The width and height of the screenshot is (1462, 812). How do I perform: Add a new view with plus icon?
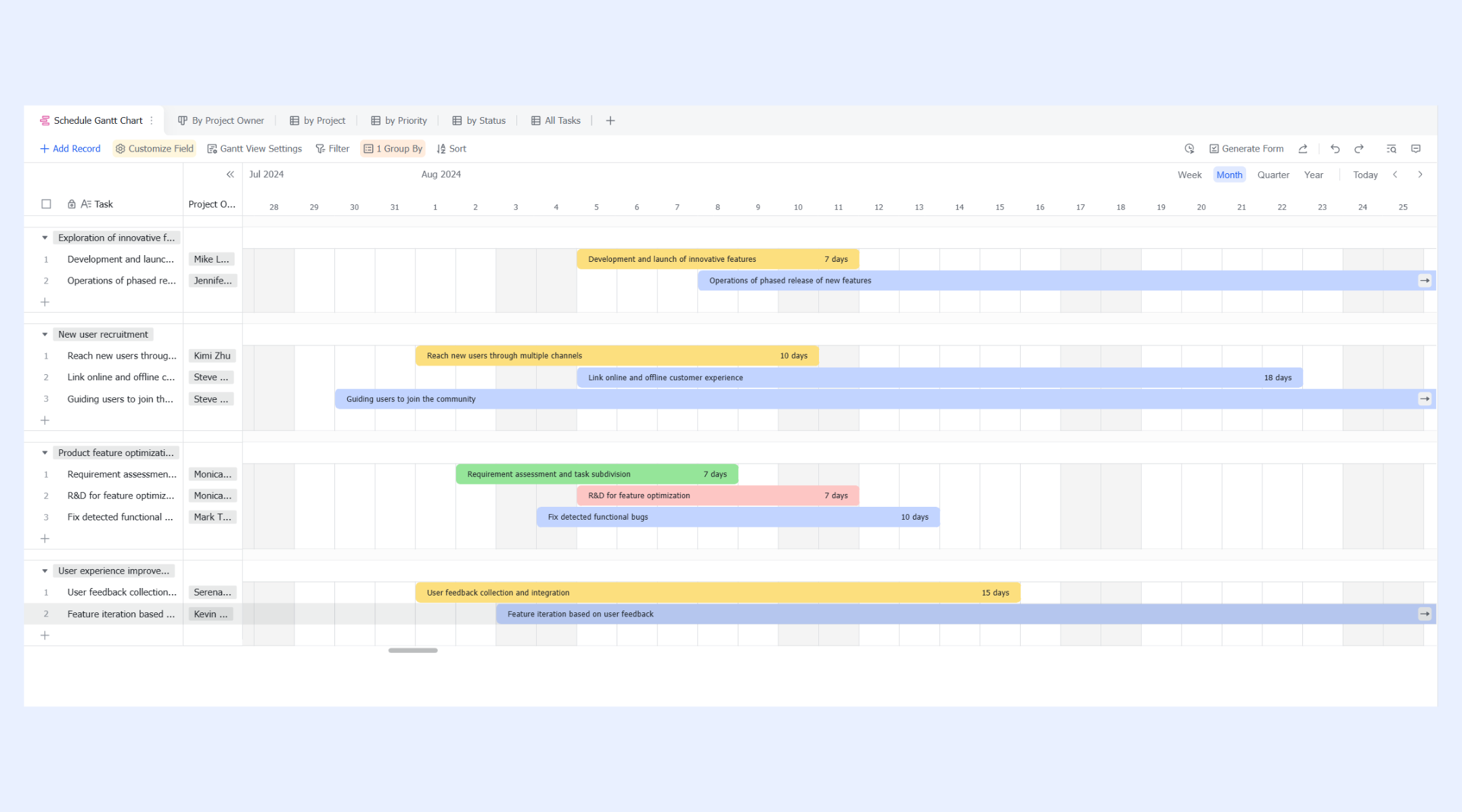[x=610, y=120]
